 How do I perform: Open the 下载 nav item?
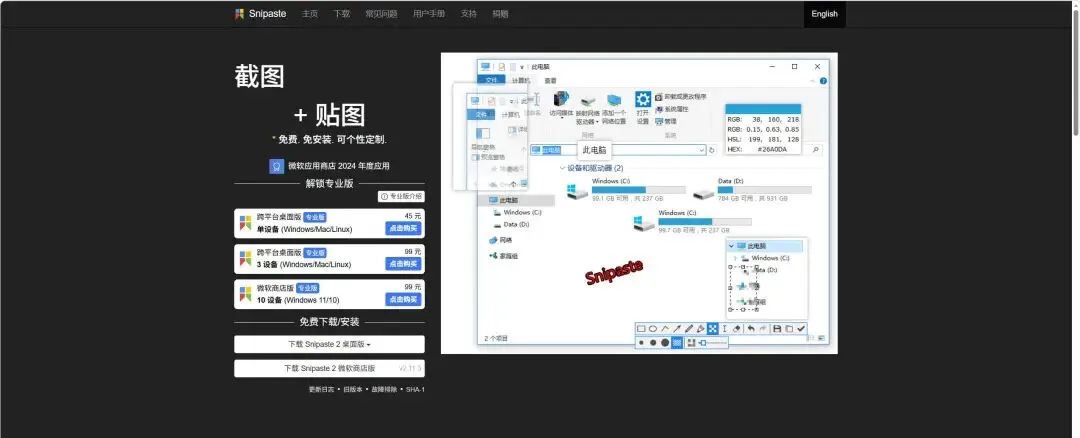[342, 14]
